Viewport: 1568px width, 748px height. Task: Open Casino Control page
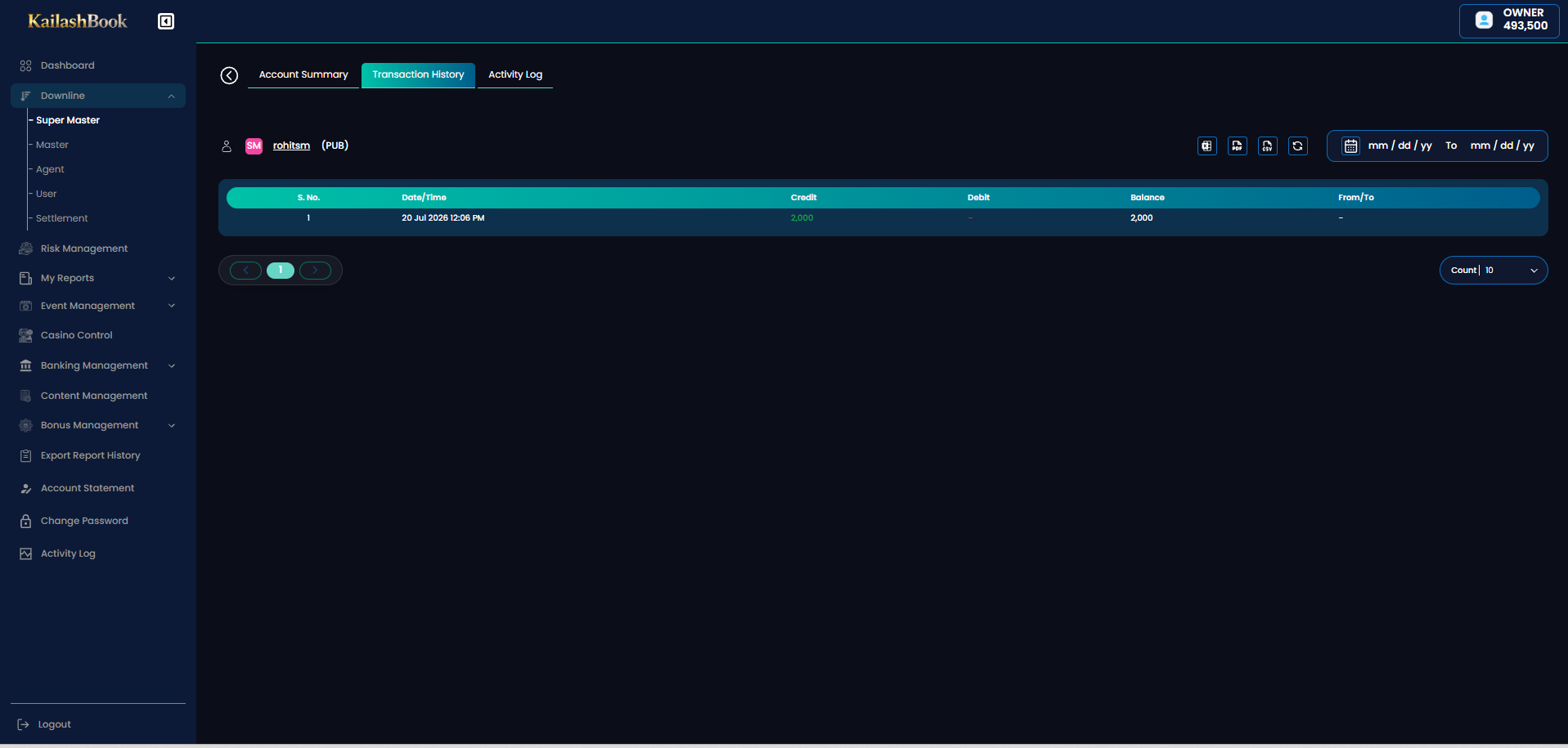pyautogui.click(x=76, y=335)
